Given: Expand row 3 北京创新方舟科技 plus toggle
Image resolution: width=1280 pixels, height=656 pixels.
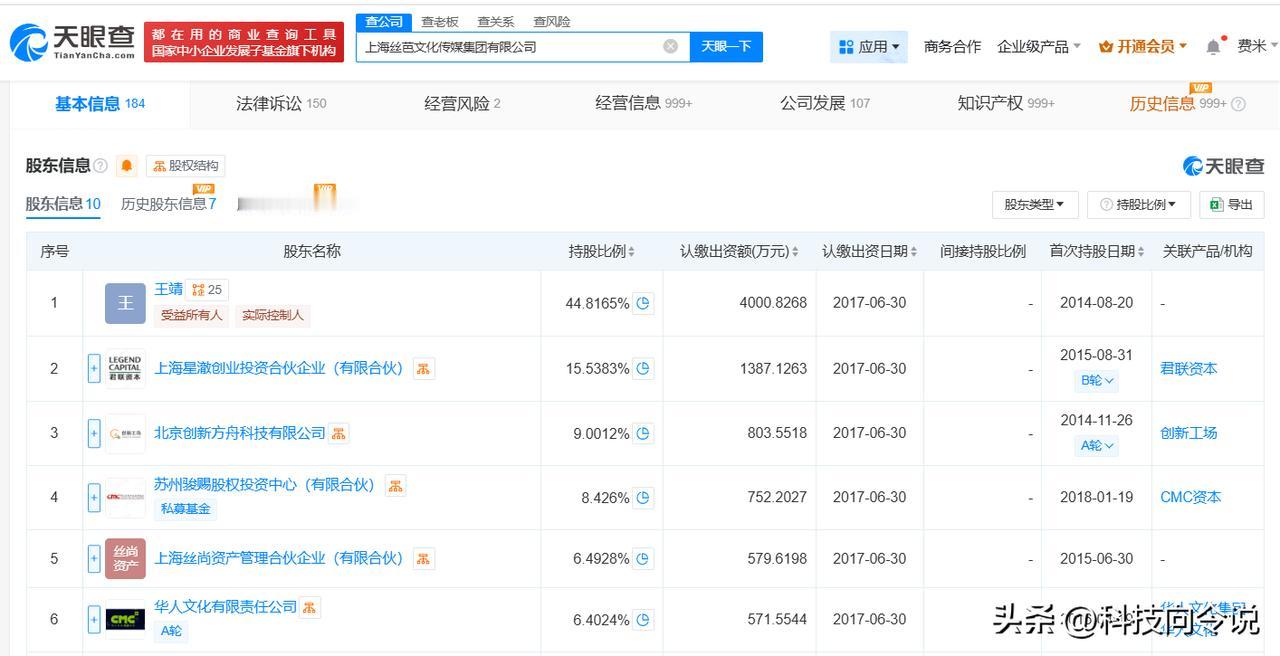Looking at the screenshot, I should [x=94, y=433].
